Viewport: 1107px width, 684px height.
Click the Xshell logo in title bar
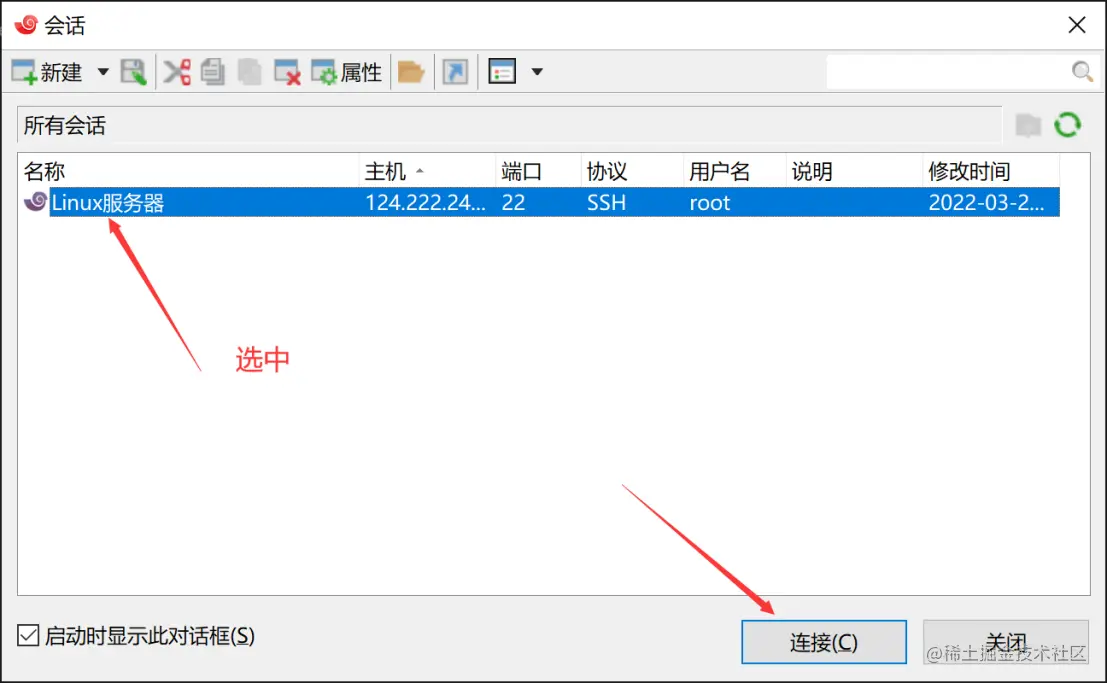pyautogui.click(x=26, y=24)
